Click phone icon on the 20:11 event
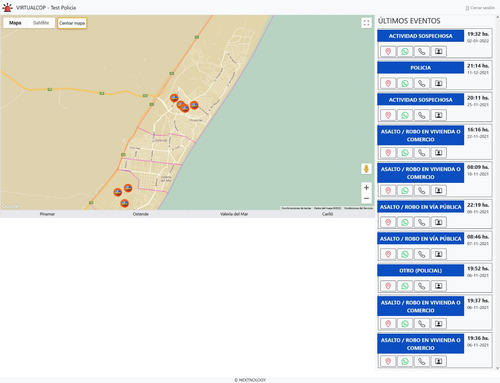This screenshot has height=383, width=500. (x=422, y=115)
